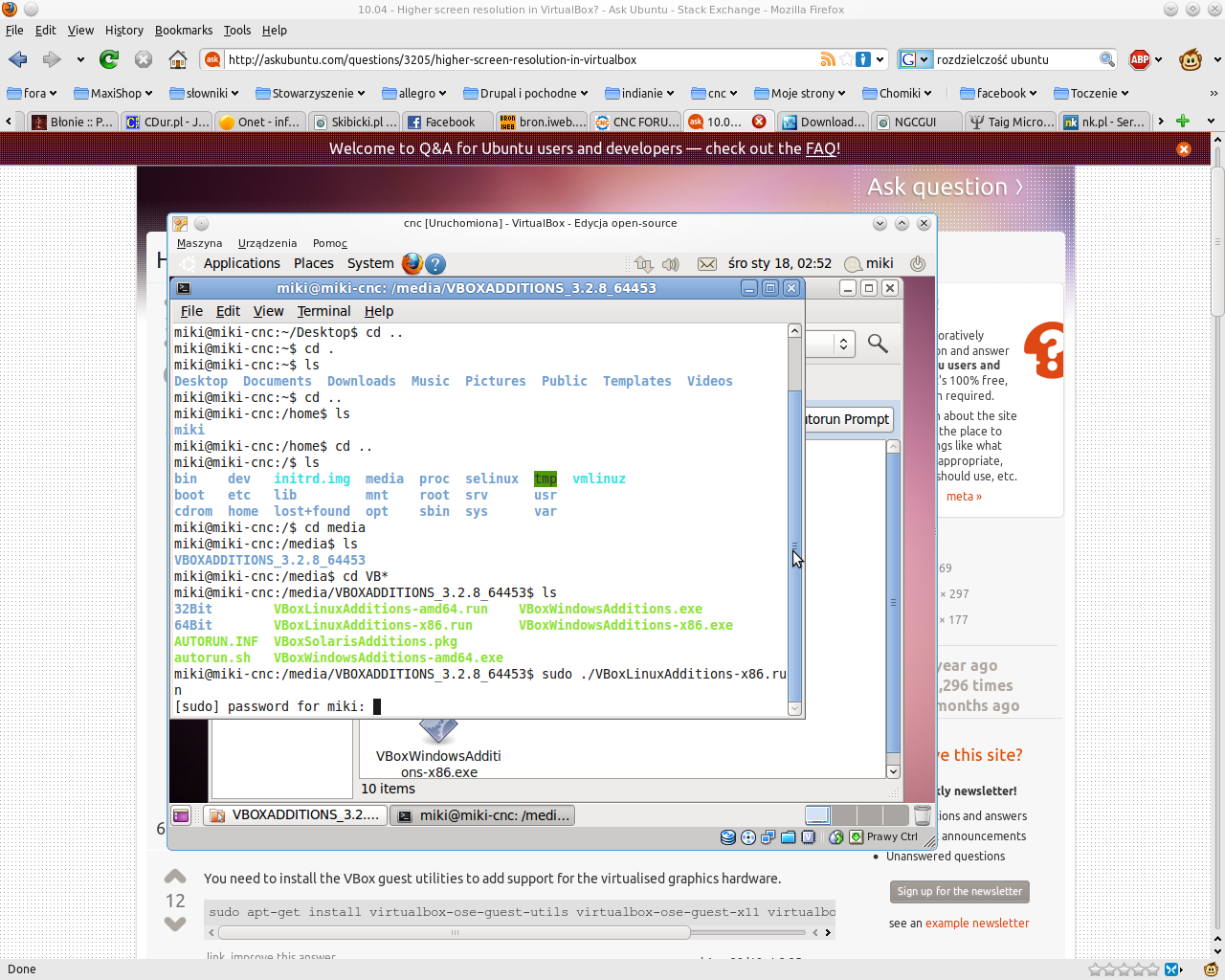Open VirtualBox Maszyna menu
Image resolution: width=1225 pixels, height=980 pixels.
pos(199,243)
